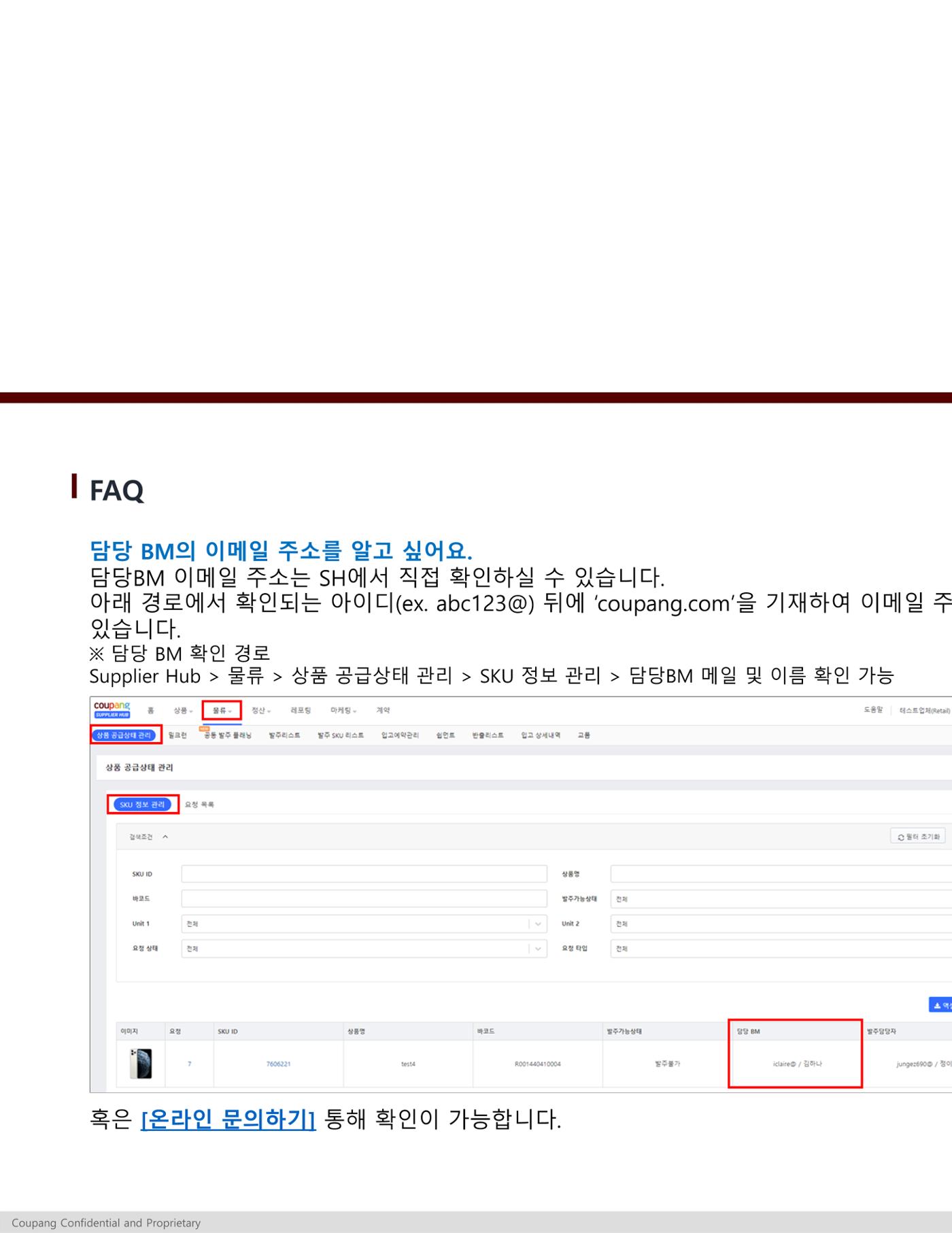Image resolution: width=952 pixels, height=1233 pixels.
Task: Click the 테스트업체(Retail) account label
Action: coord(925,710)
